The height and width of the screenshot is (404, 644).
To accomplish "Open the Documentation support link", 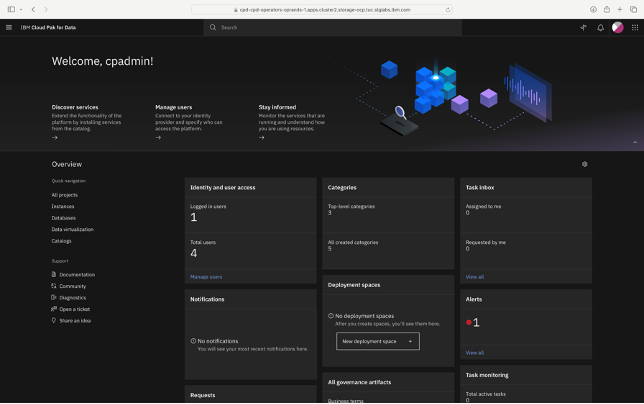I will (77, 274).
